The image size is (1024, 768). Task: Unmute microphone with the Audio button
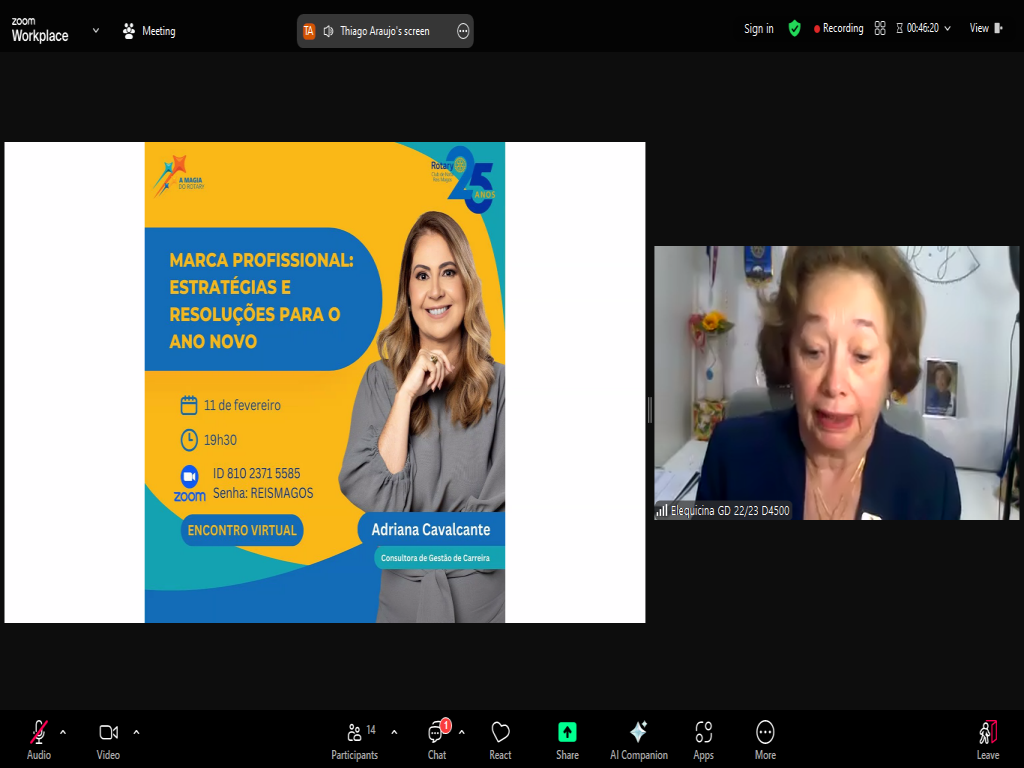[38, 739]
